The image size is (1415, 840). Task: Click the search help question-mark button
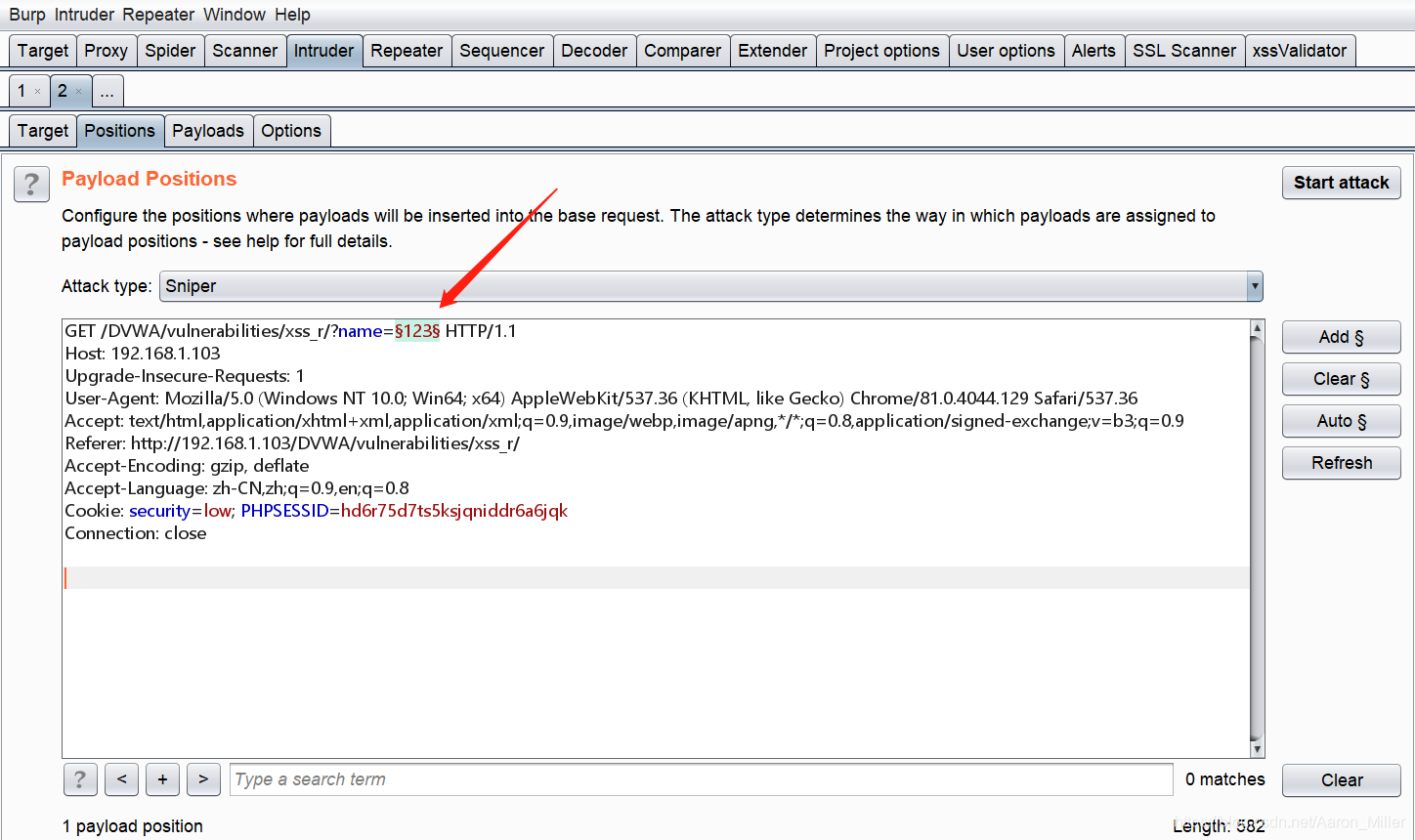(x=80, y=779)
